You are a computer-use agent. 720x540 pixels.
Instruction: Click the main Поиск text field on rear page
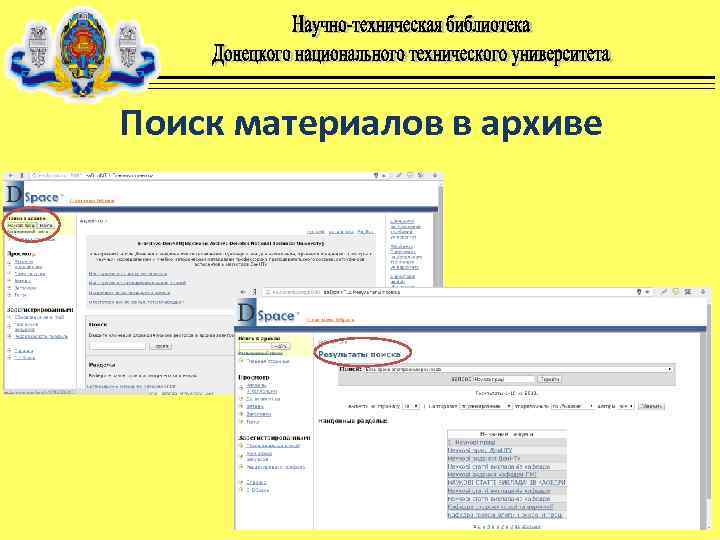point(117,346)
